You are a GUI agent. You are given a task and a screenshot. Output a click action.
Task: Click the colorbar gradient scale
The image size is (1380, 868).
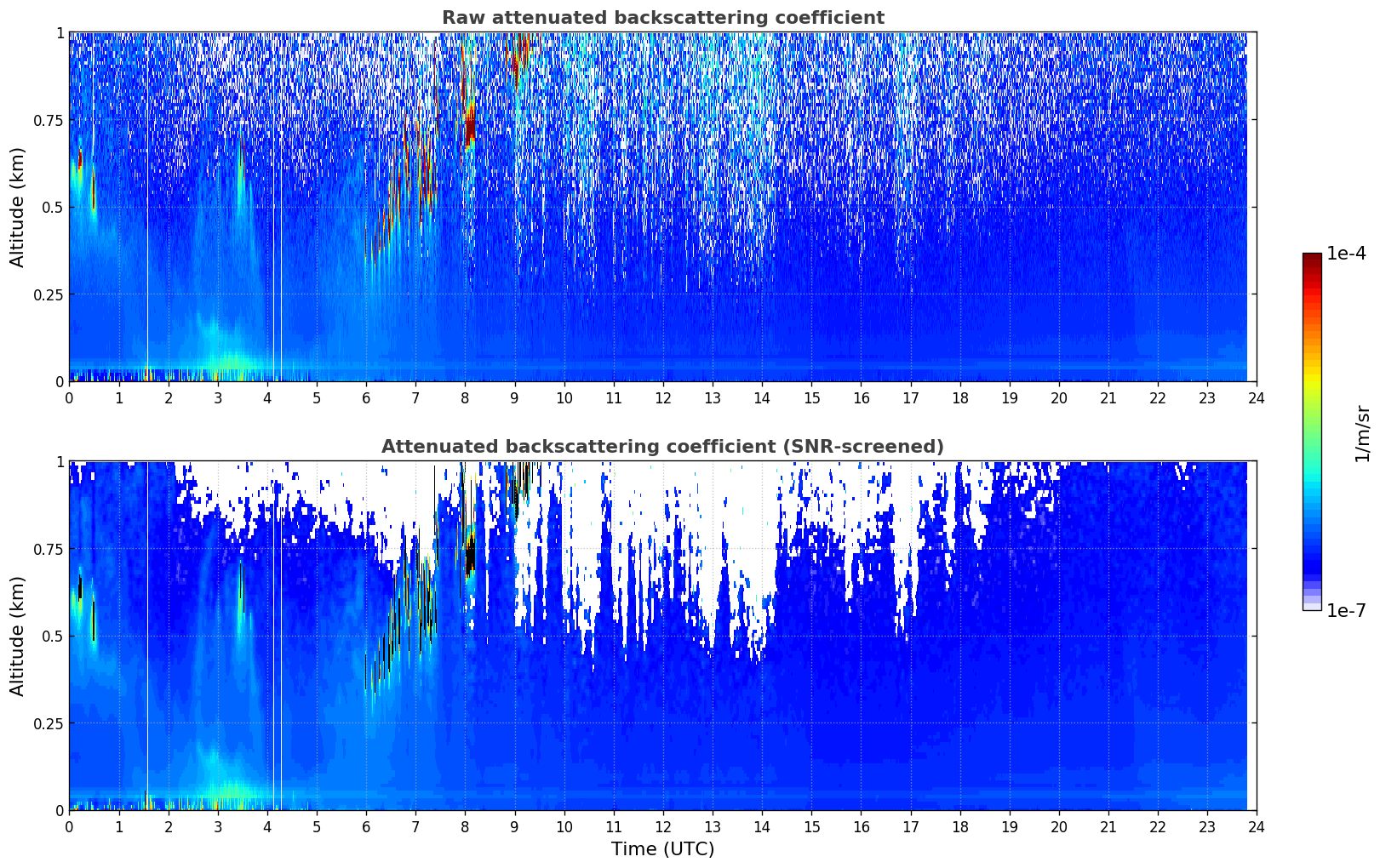1312,431
